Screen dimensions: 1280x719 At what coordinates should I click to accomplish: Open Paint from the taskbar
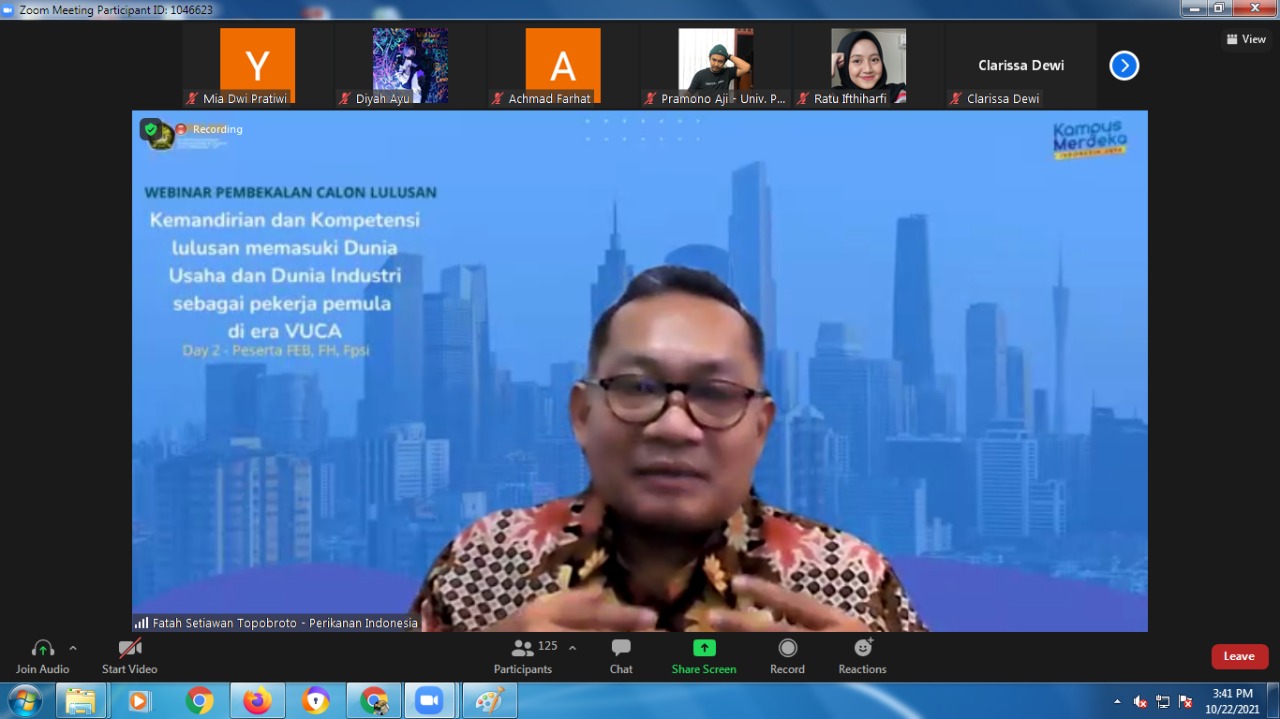(x=489, y=701)
